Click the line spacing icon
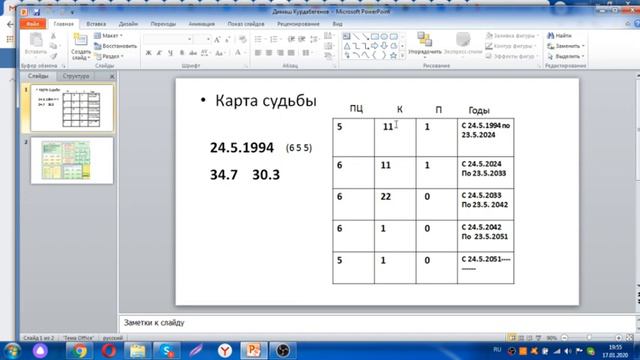The height and width of the screenshot is (360, 640). tap(314, 40)
